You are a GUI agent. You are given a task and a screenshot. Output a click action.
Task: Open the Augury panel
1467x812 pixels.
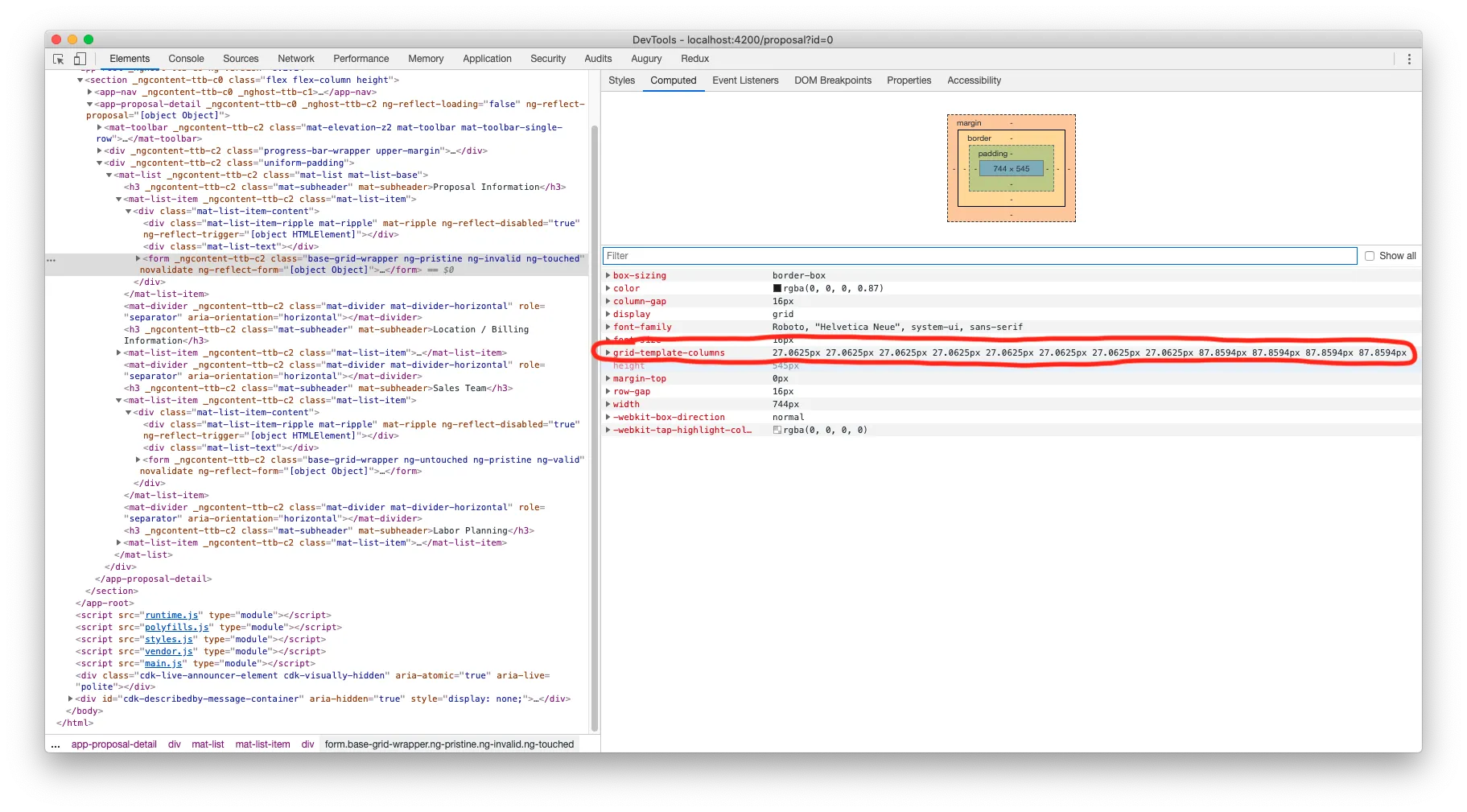click(x=646, y=59)
